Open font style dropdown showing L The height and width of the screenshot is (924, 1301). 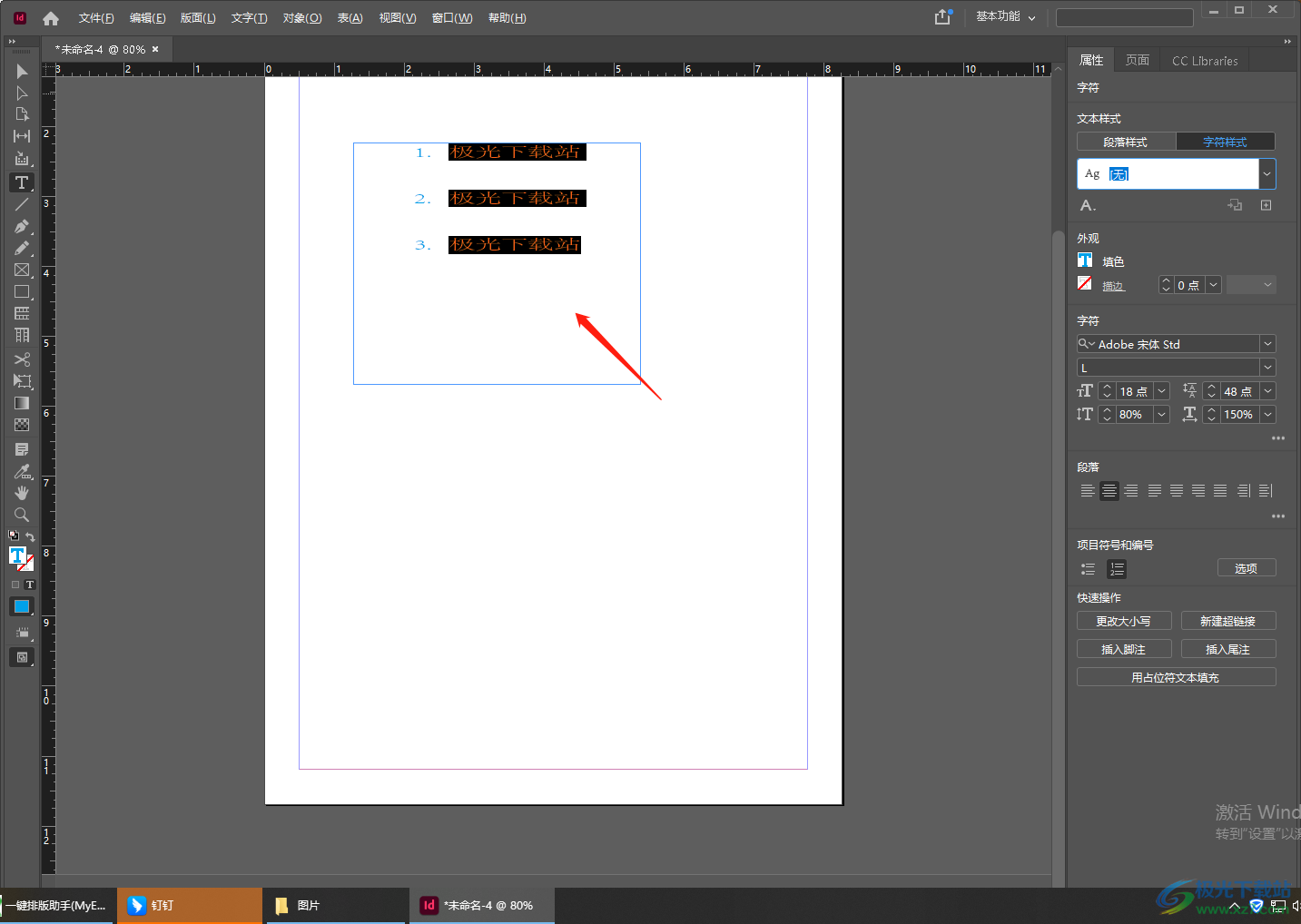point(1268,368)
